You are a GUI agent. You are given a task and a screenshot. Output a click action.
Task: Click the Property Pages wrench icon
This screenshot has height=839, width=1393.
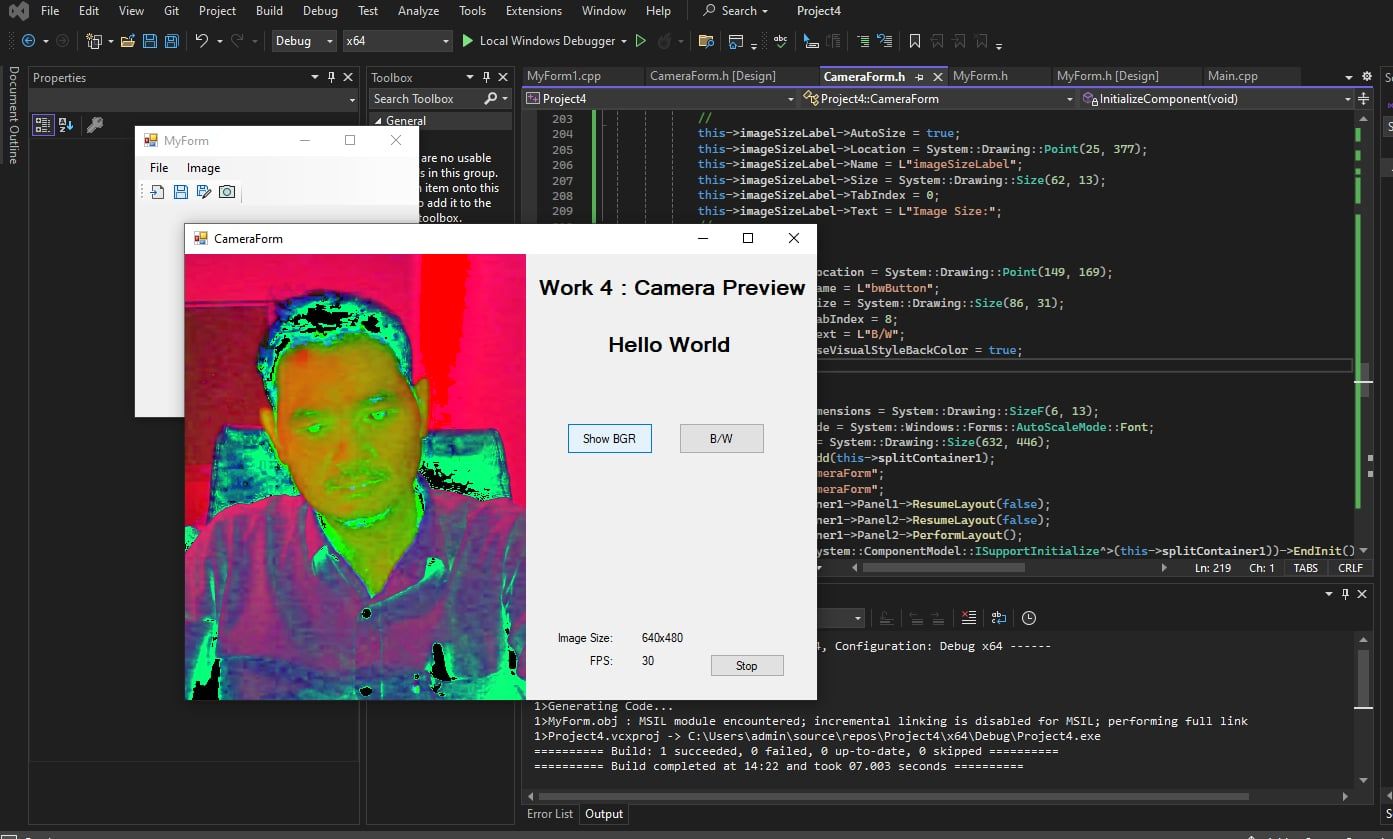coord(95,125)
